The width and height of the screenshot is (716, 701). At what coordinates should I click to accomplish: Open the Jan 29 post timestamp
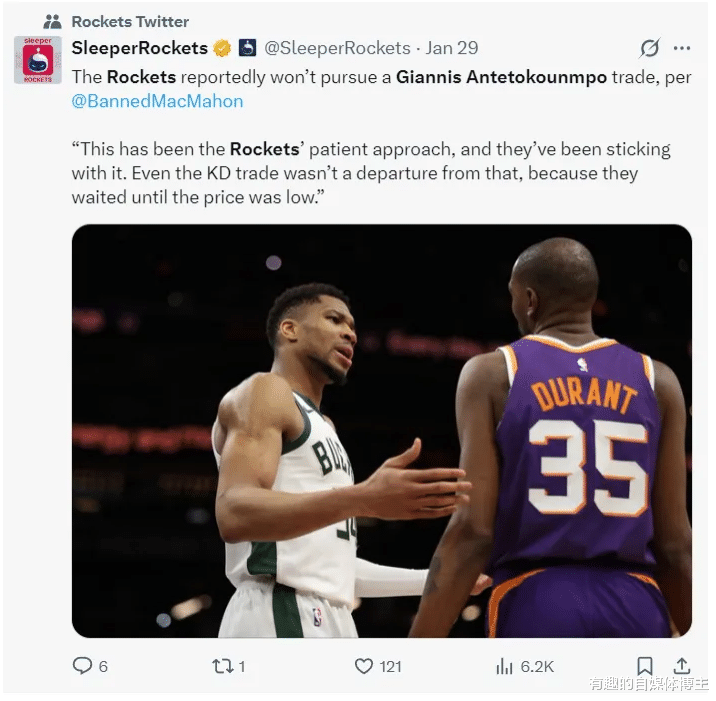[x=452, y=48]
